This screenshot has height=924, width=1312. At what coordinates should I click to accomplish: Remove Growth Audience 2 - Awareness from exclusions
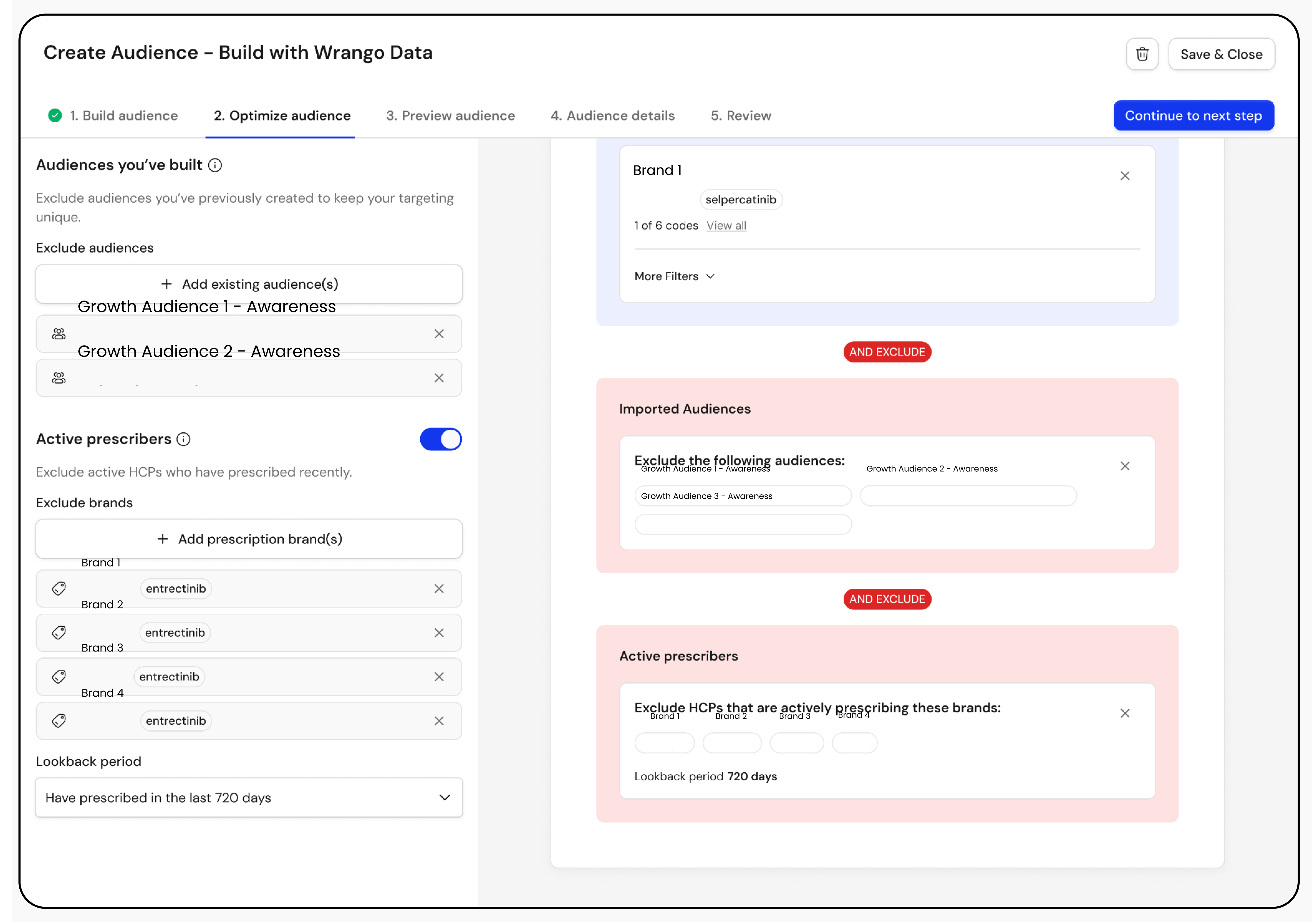(x=439, y=378)
